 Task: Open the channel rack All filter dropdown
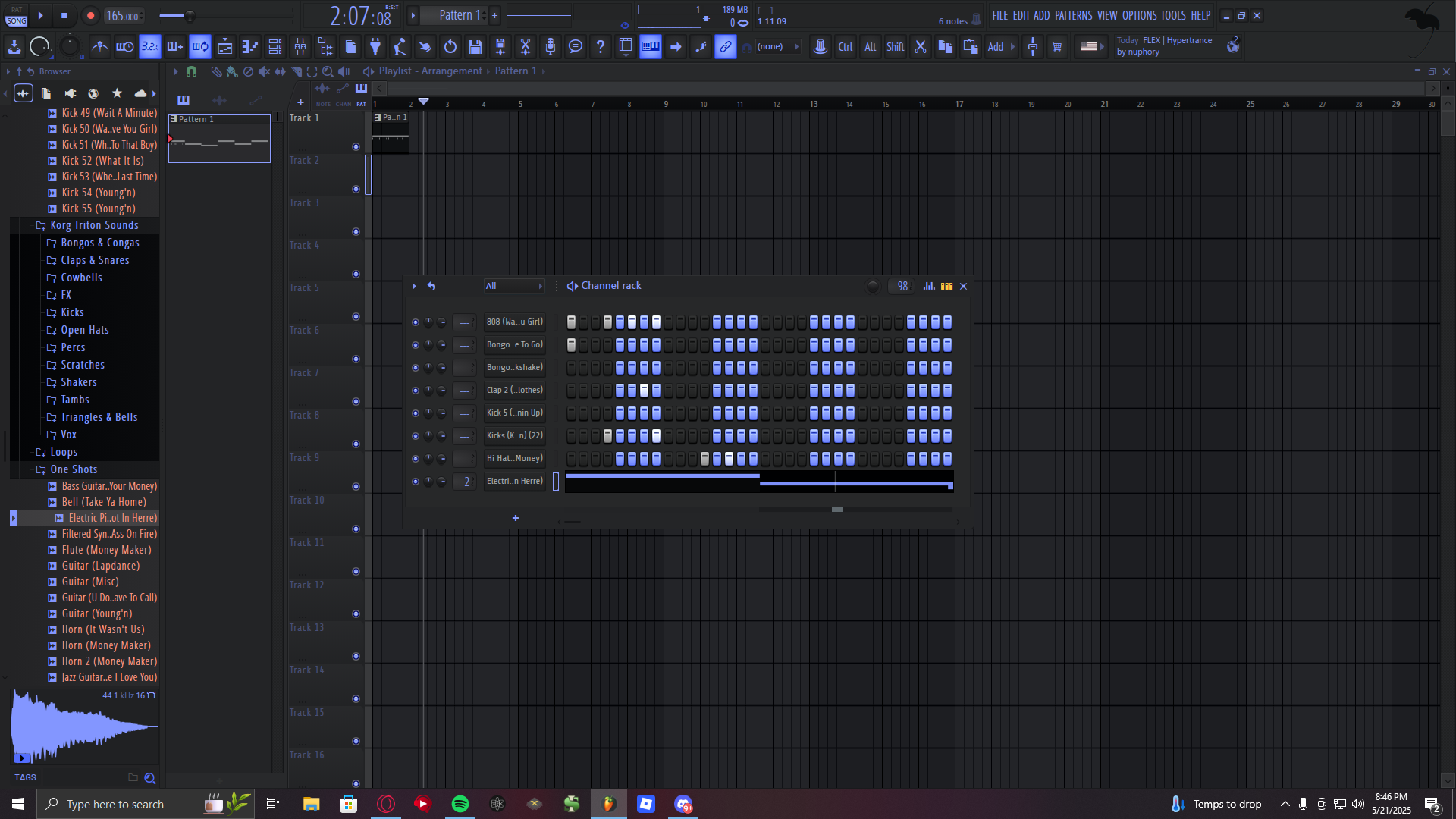coord(514,286)
